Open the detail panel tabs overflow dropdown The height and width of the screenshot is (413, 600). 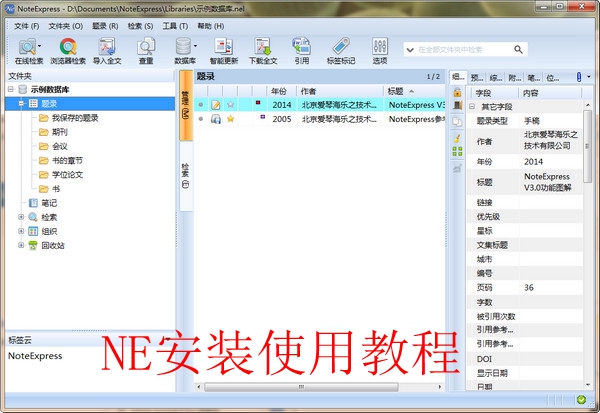click(x=589, y=77)
